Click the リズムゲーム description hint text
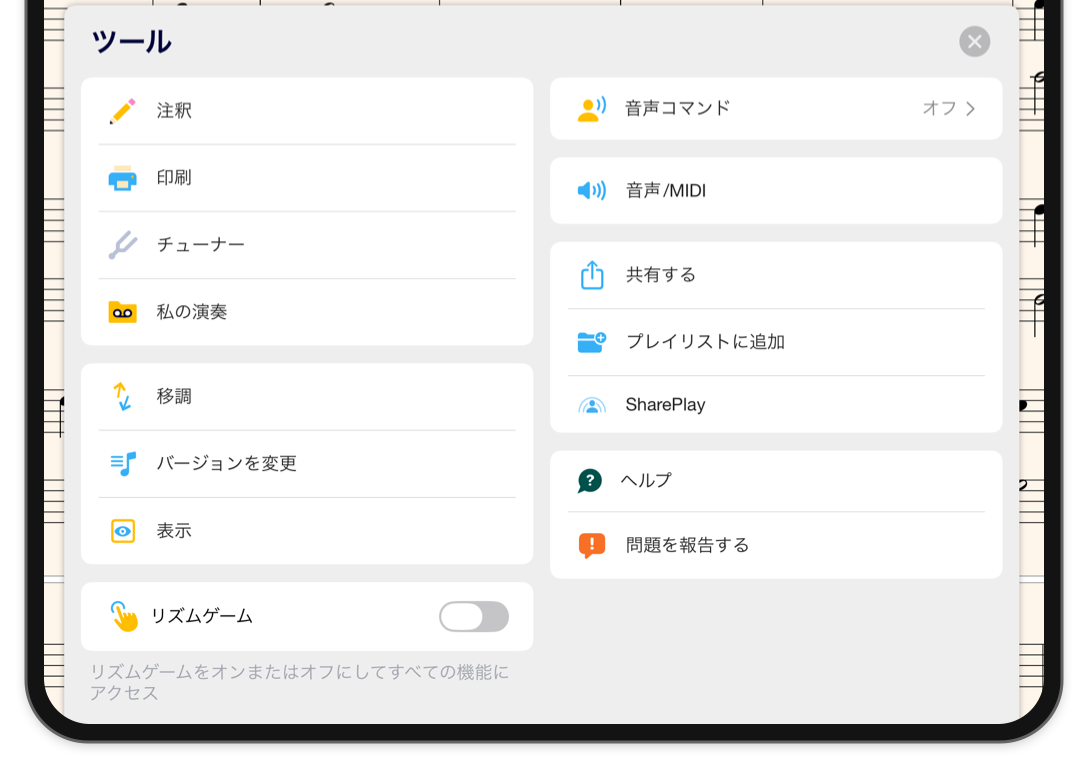The height and width of the screenshot is (762, 1088). coord(299,682)
